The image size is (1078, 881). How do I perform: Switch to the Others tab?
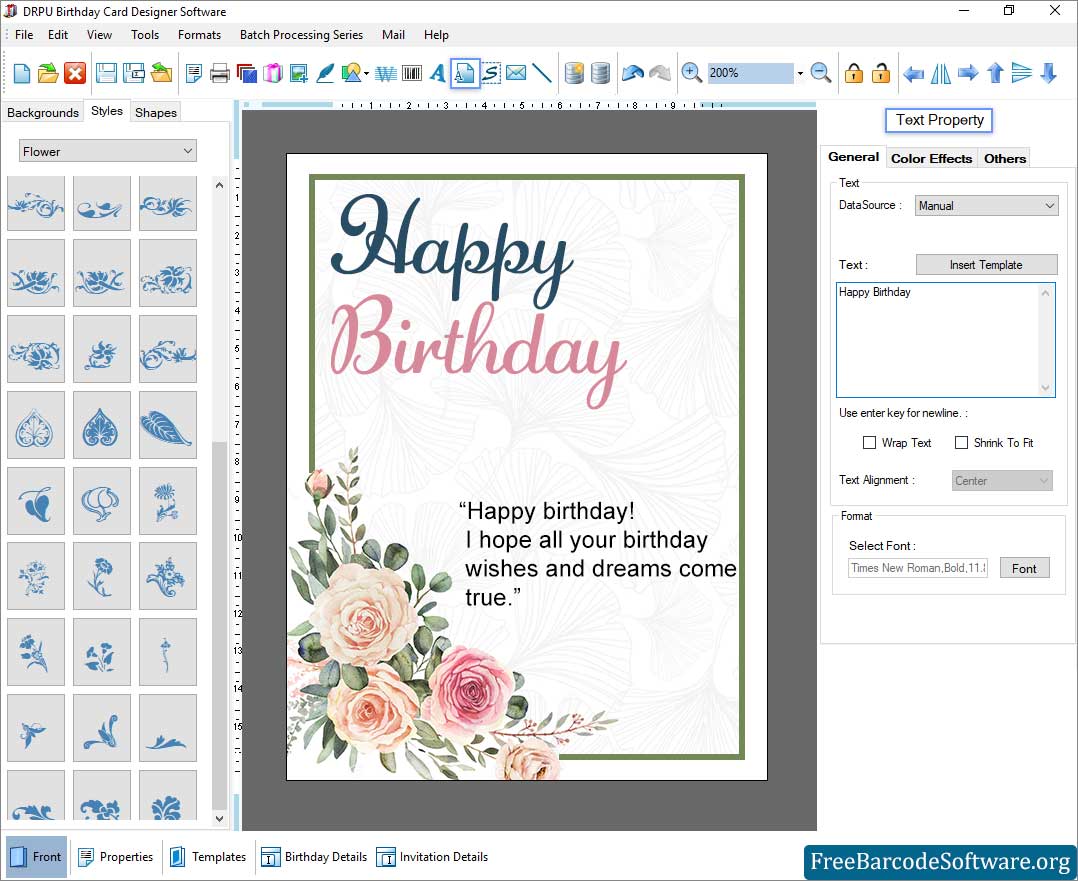point(1004,158)
